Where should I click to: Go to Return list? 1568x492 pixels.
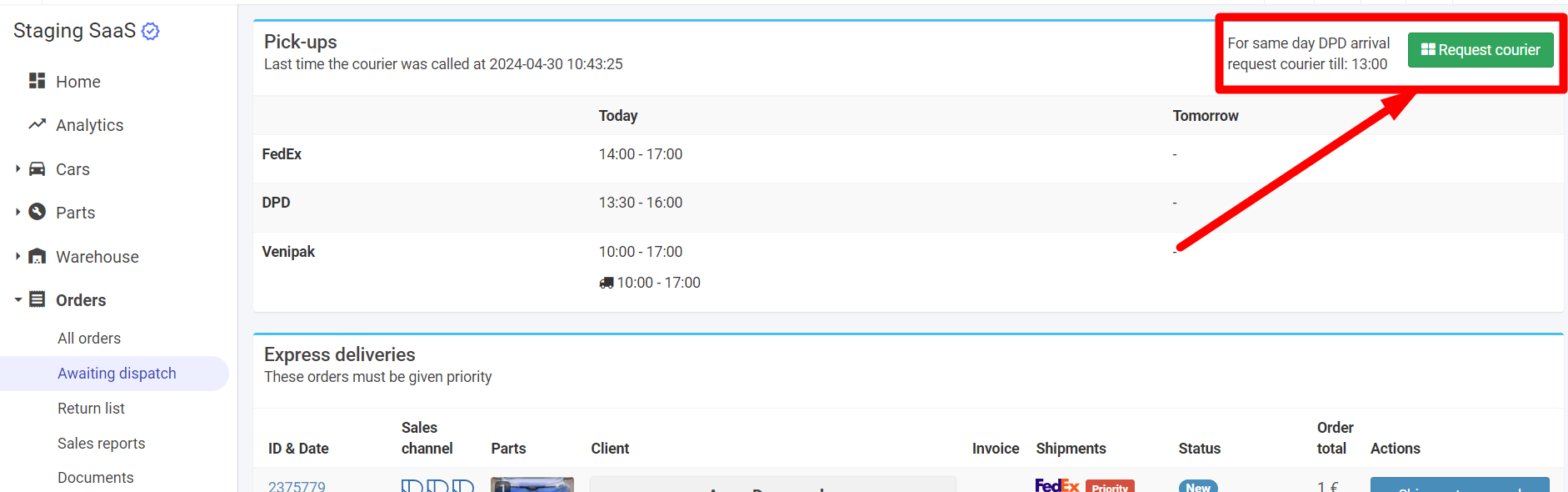click(91, 408)
